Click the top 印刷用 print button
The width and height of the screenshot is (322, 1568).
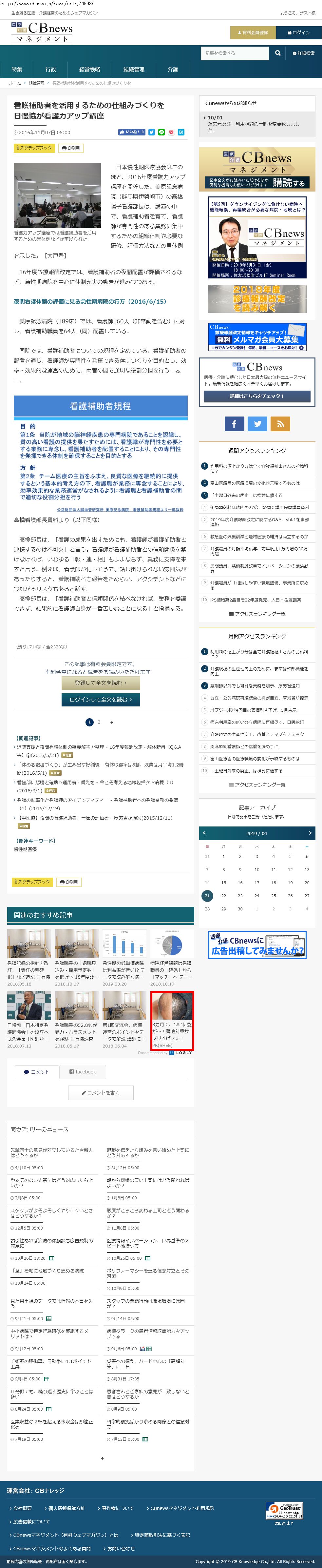pos(70,148)
